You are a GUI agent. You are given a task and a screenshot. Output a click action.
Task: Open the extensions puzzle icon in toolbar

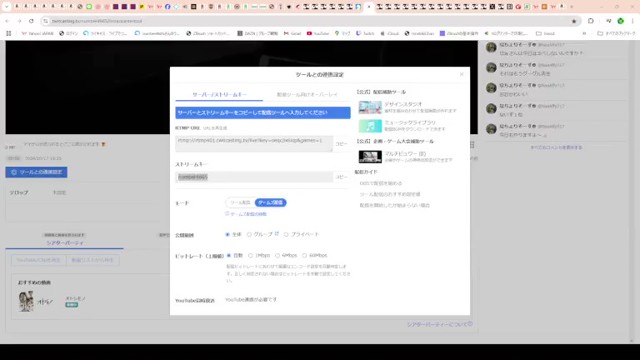point(591,21)
